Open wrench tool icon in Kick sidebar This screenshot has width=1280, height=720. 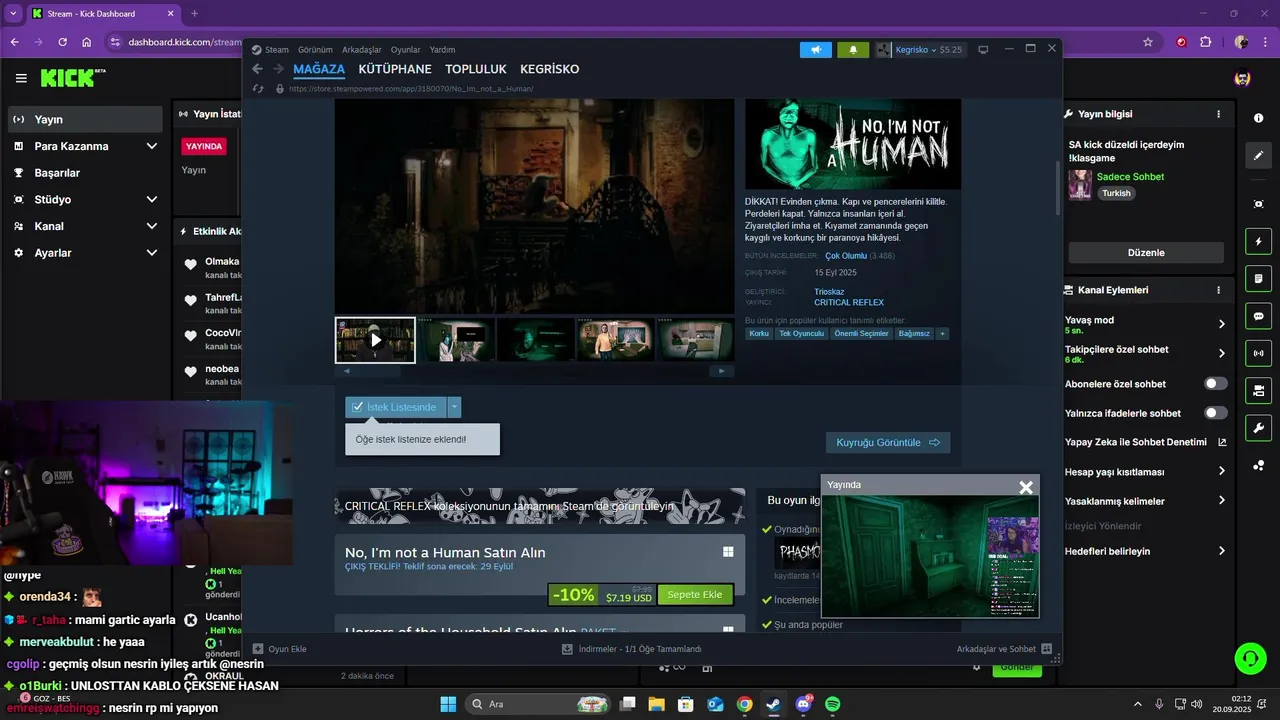[1258, 427]
